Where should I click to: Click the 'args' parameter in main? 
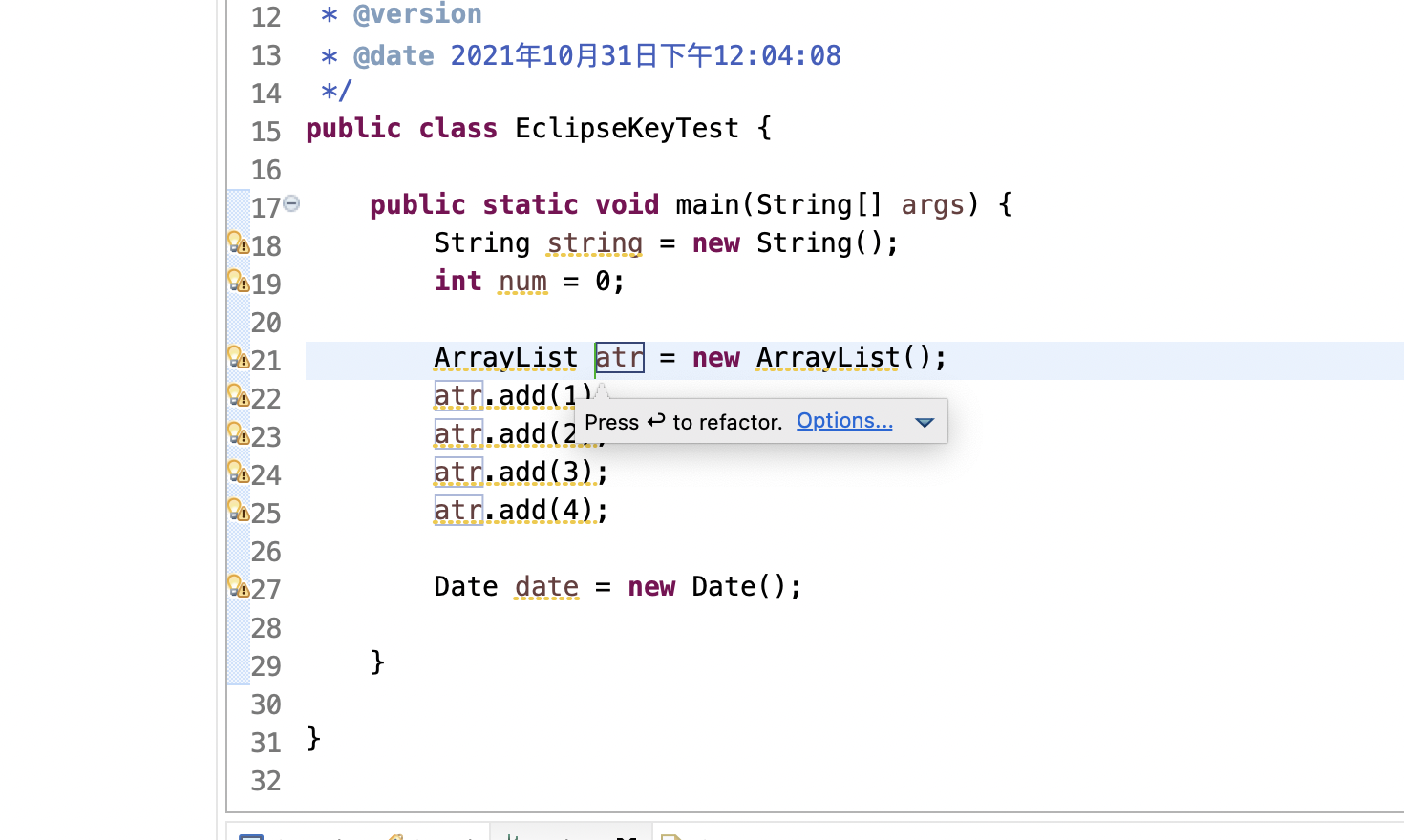[x=932, y=205]
